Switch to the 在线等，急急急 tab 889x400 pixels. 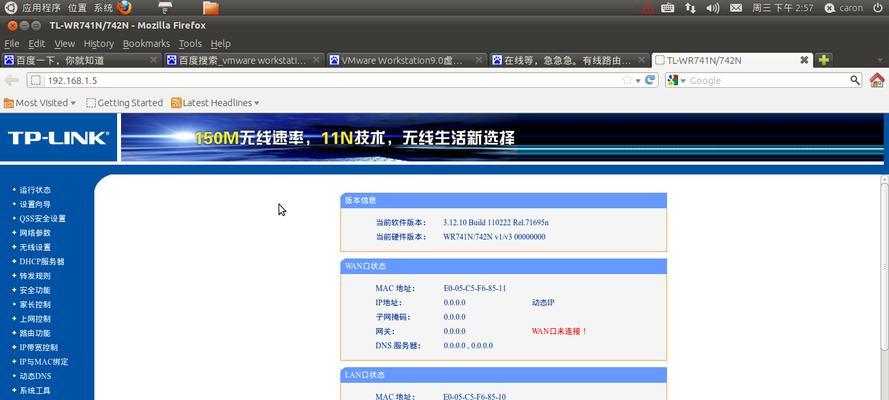[569, 59]
